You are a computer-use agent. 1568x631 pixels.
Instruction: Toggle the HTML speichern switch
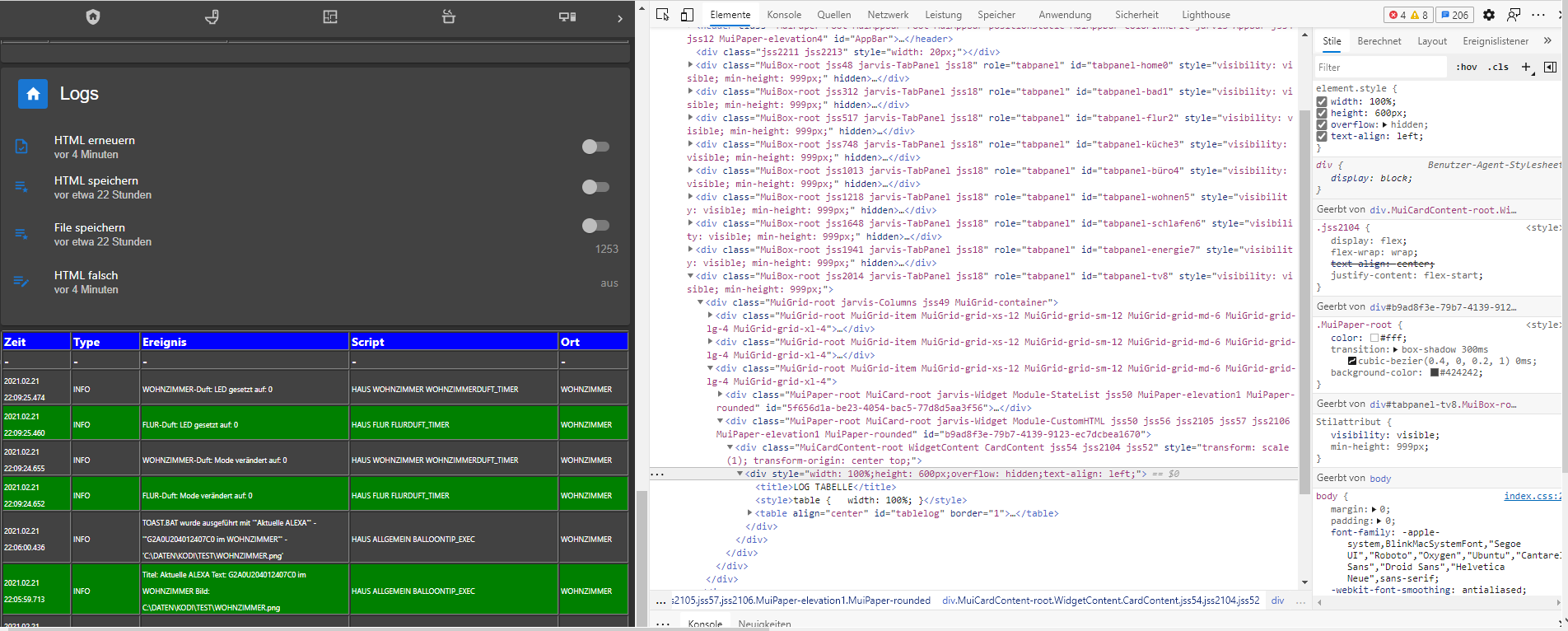(x=595, y=187)
